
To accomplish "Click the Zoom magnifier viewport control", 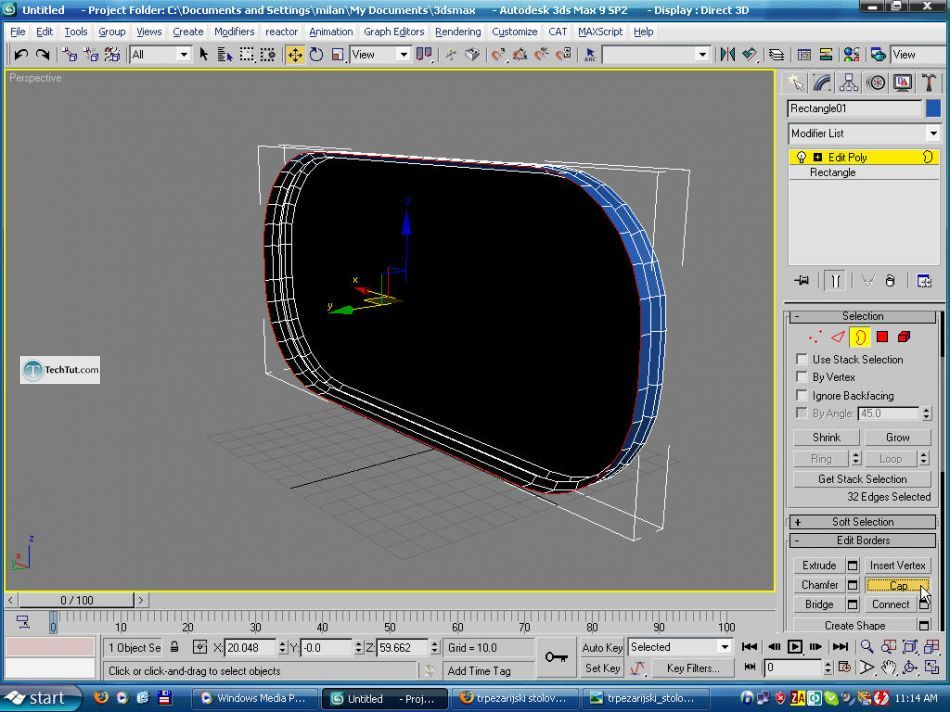I will [867, 647].
